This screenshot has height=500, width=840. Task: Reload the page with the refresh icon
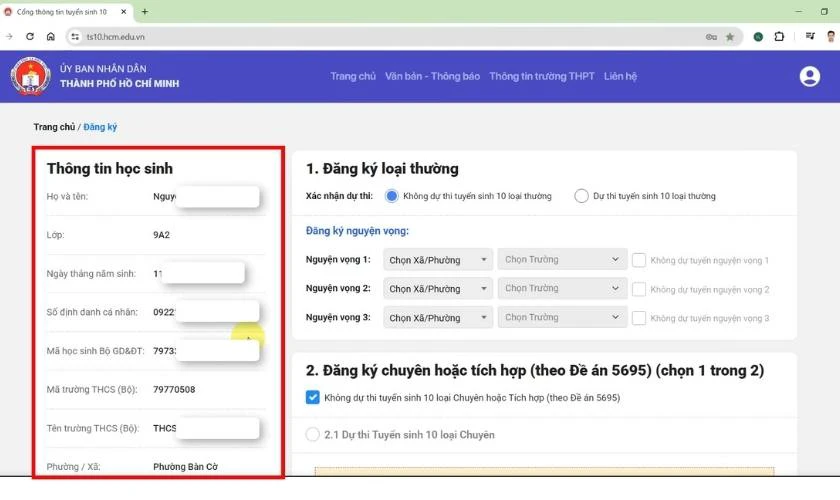click(x=30, y=36)
